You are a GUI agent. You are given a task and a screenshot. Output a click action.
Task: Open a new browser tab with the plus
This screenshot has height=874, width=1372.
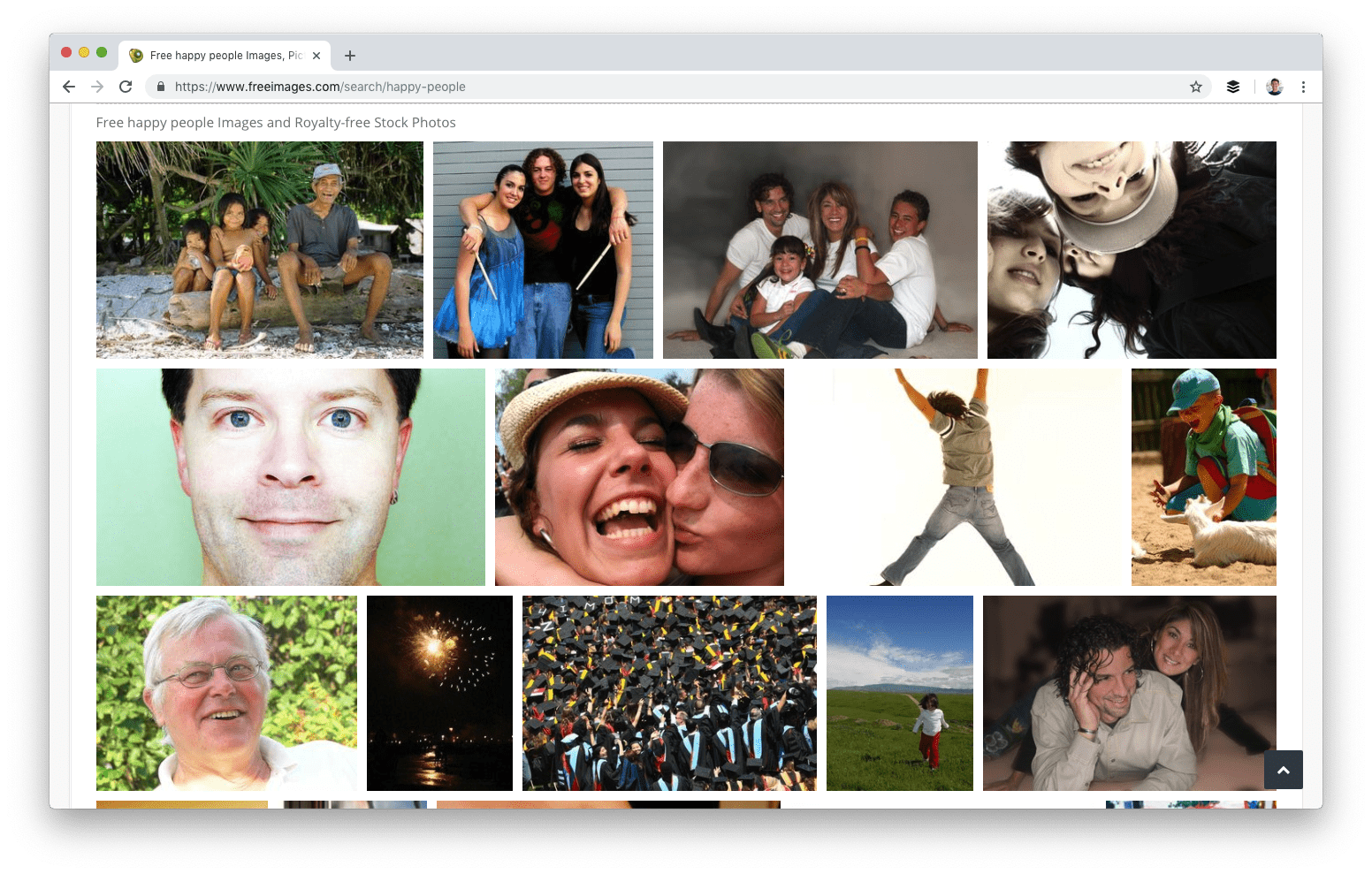(x=349, y=55)
